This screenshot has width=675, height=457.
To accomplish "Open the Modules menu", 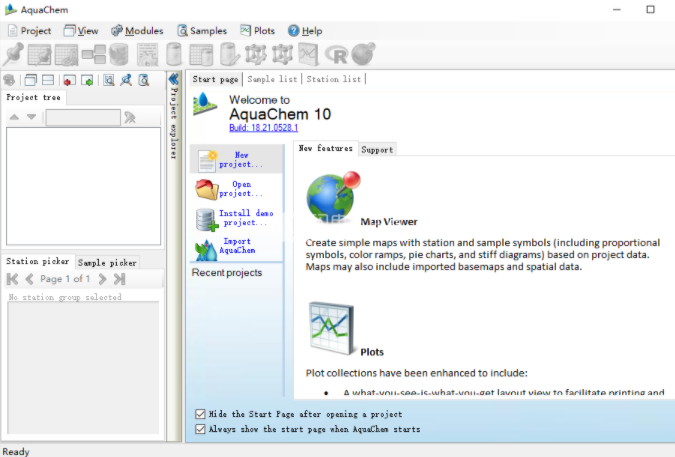I will [137, 31].
